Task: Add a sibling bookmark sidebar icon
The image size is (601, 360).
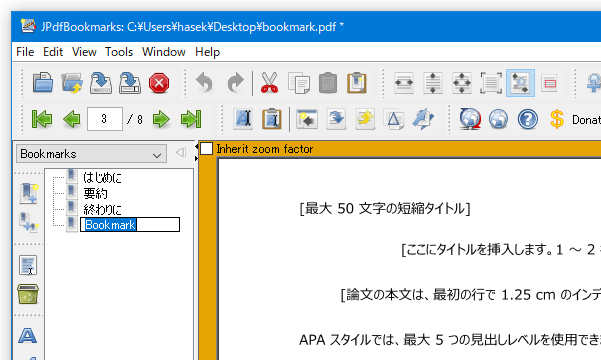Action: click(28, 193)
